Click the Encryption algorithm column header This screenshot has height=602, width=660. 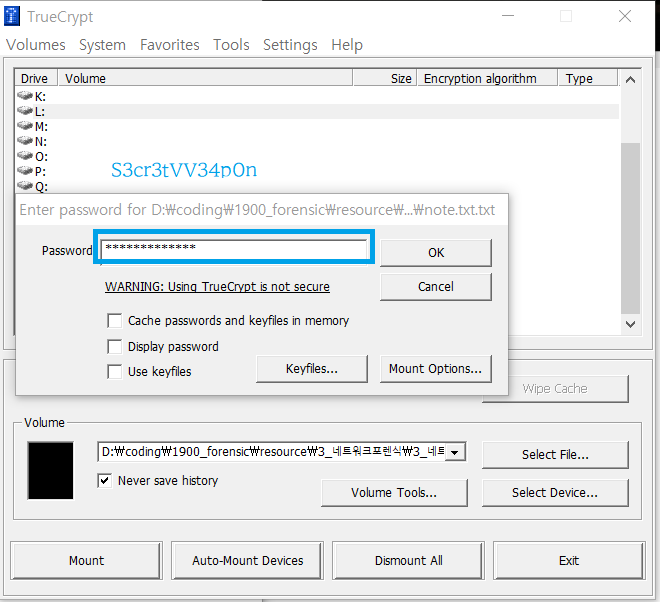click(487, 78)
